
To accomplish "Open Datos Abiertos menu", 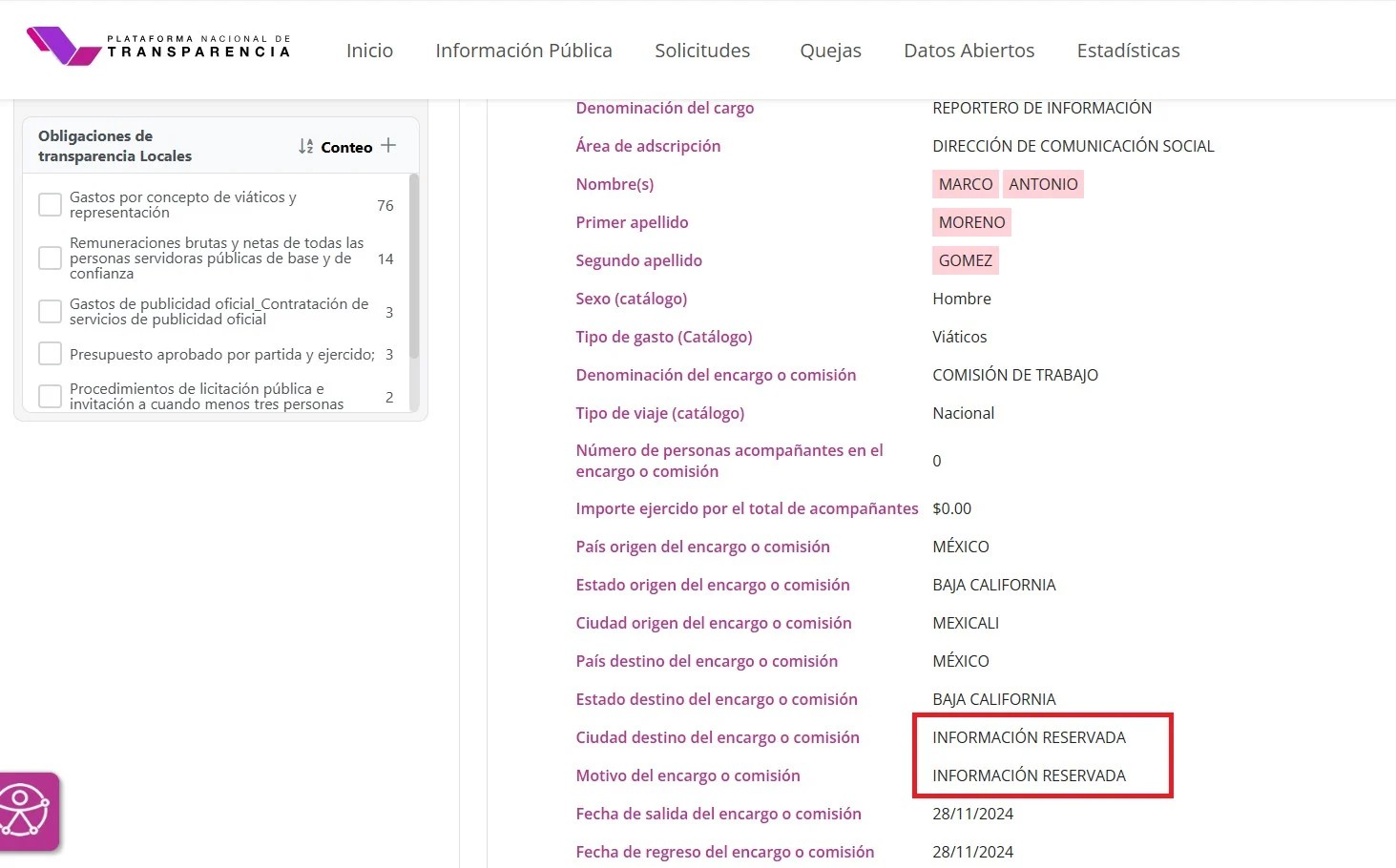I will 969,51.
